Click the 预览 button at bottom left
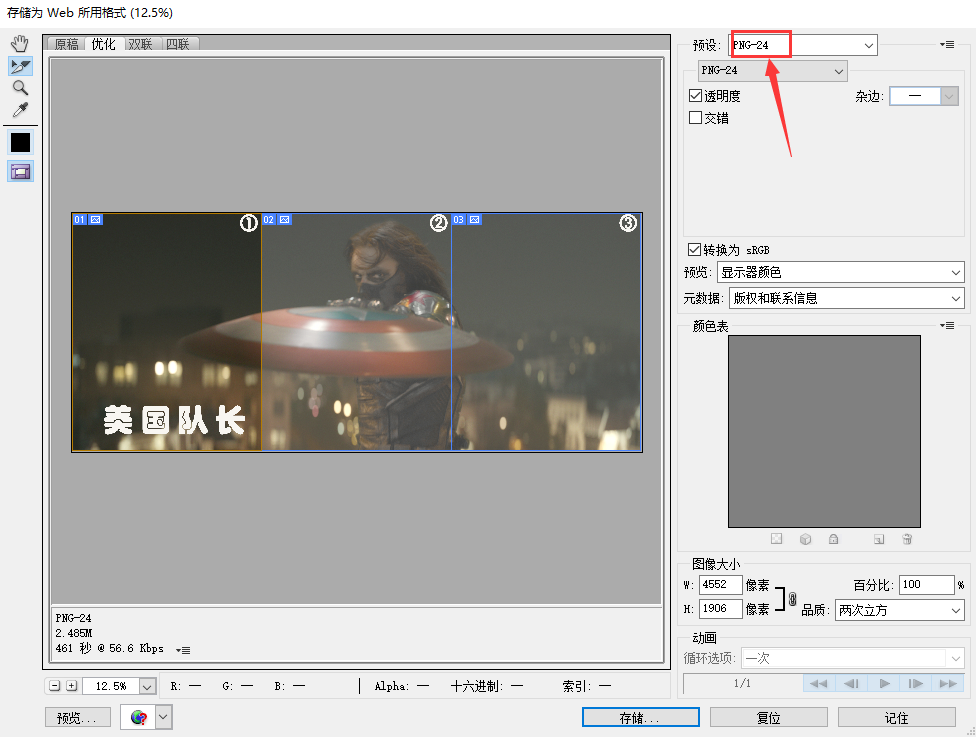The height and width of the screenshot is (737, 976). pos(77,717)
